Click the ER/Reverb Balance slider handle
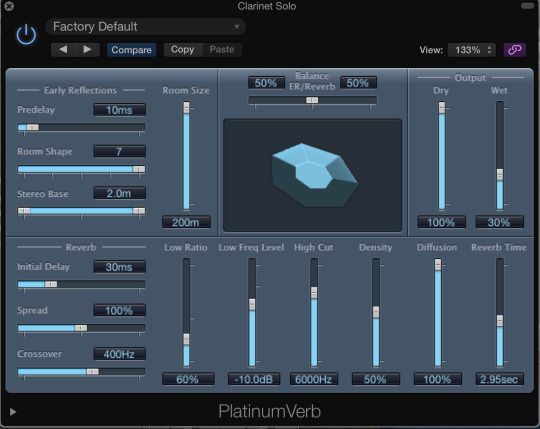The height and width of the screenshot is (429, 540). tap(312, 100)
